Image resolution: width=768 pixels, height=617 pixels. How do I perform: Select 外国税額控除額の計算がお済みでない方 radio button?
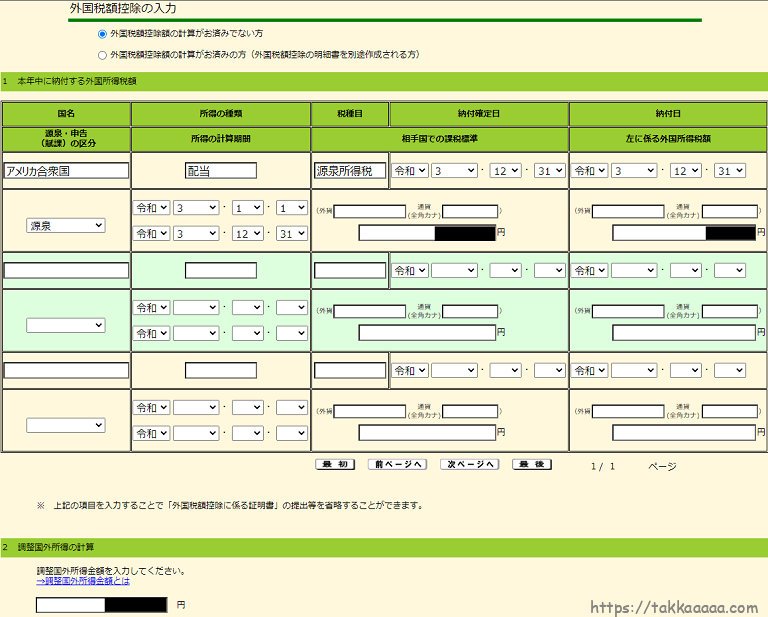coord(102,34)
